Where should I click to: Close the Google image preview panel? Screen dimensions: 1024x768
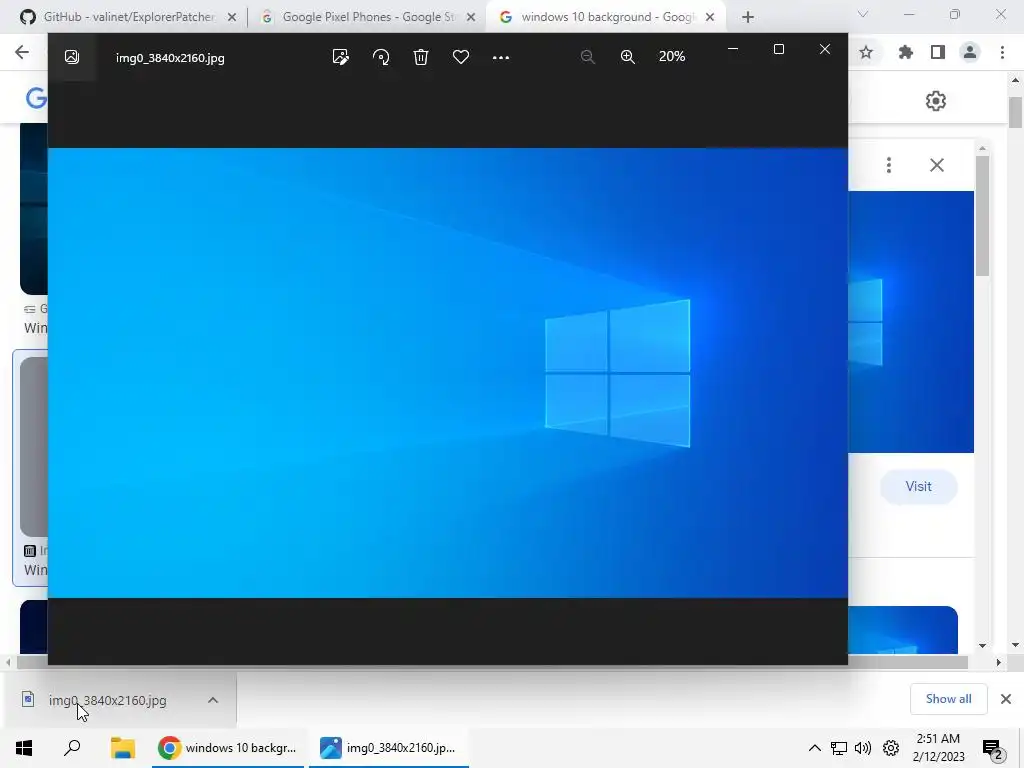pyautogui.click(x=937, y=165)
